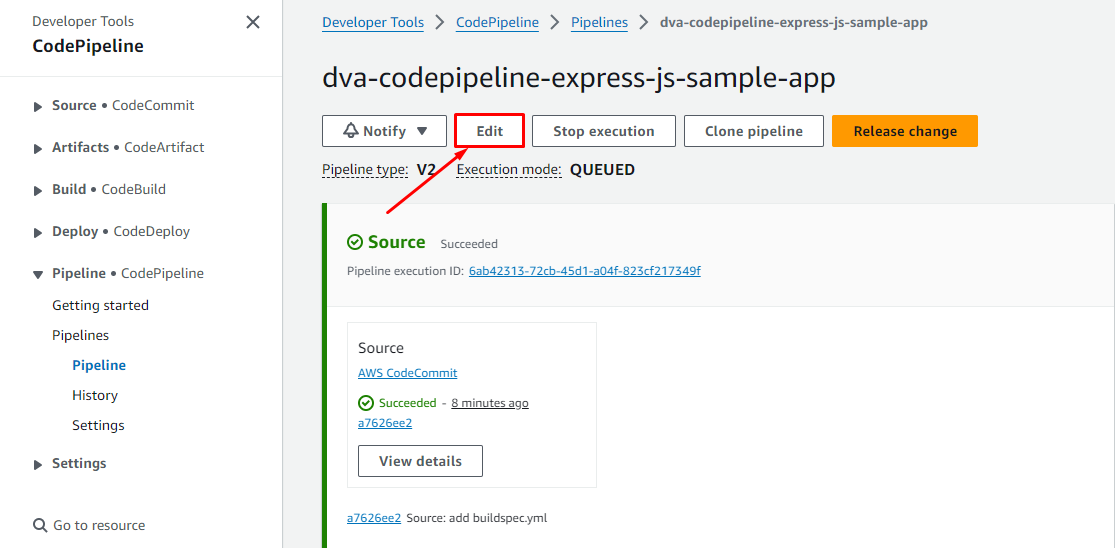1115x548 pixels.
Task: Select History in the sidebar navigation
Action: click(95, 395)
